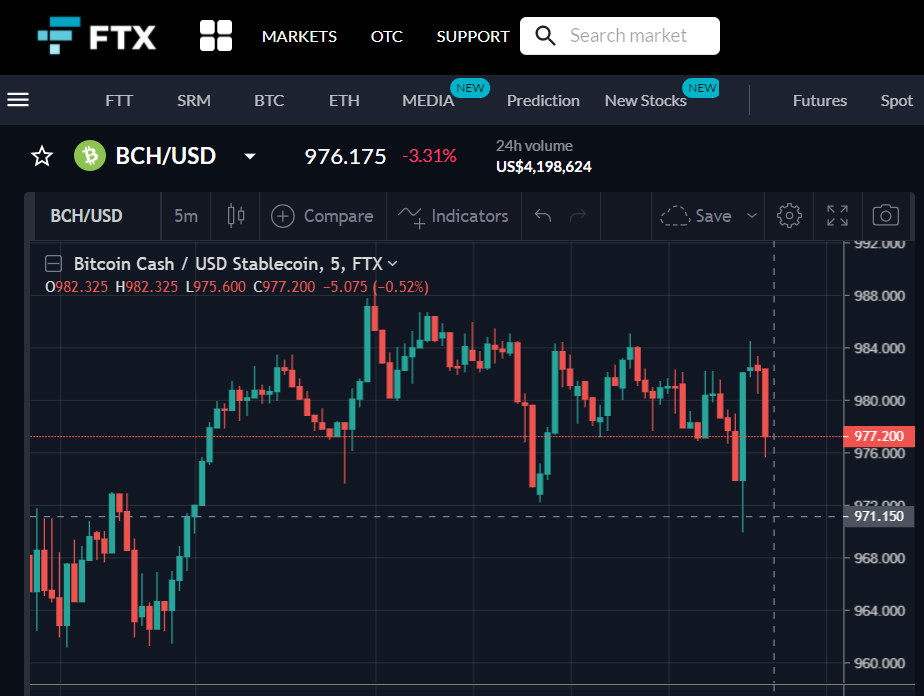924x696 pixels.
Task: Switch to the Futures tab
Action: coord(820,101)
